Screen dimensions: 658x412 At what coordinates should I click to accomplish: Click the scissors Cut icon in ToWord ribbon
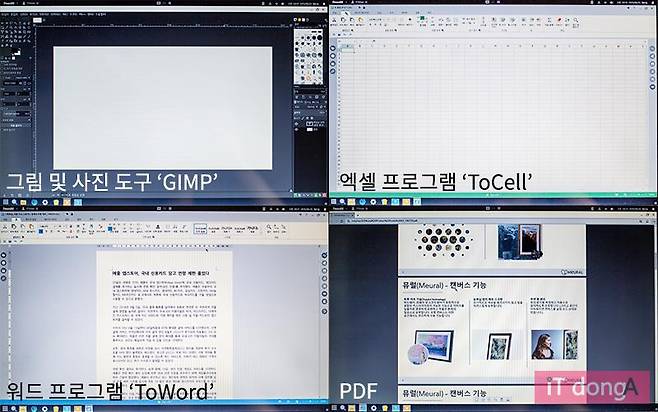[x=5, y=227]
